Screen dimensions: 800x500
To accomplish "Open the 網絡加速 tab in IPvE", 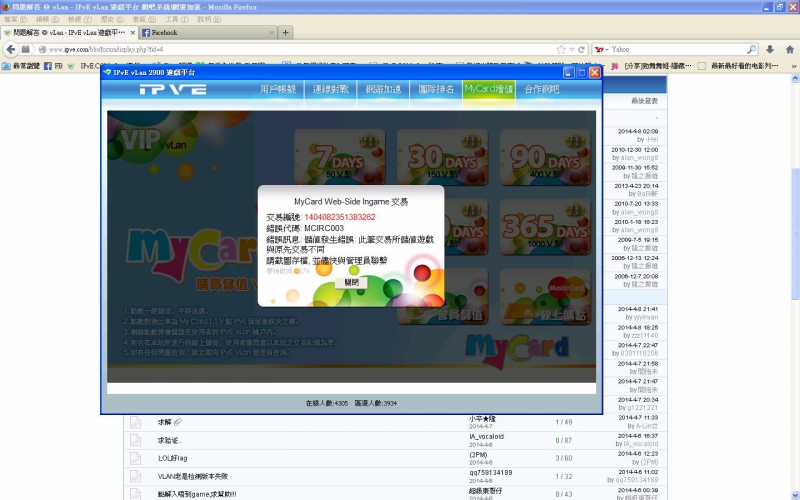I will point(383,89).
